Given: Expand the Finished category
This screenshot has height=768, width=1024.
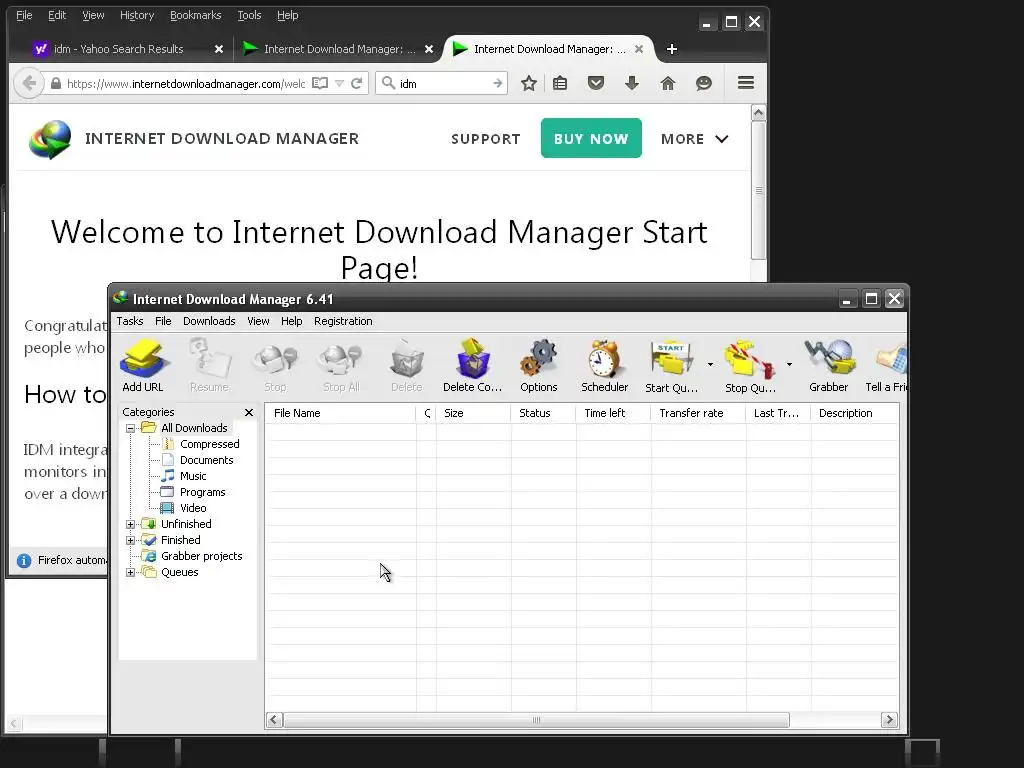Looking at the screenshot, I should pyautogui.click(x=131, y=541).
